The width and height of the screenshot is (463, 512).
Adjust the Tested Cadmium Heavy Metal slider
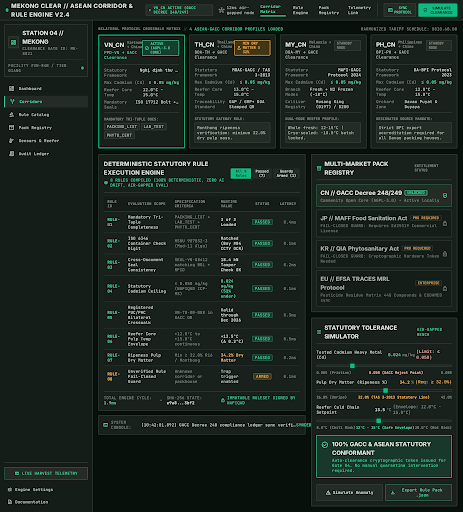coord(384,366)
